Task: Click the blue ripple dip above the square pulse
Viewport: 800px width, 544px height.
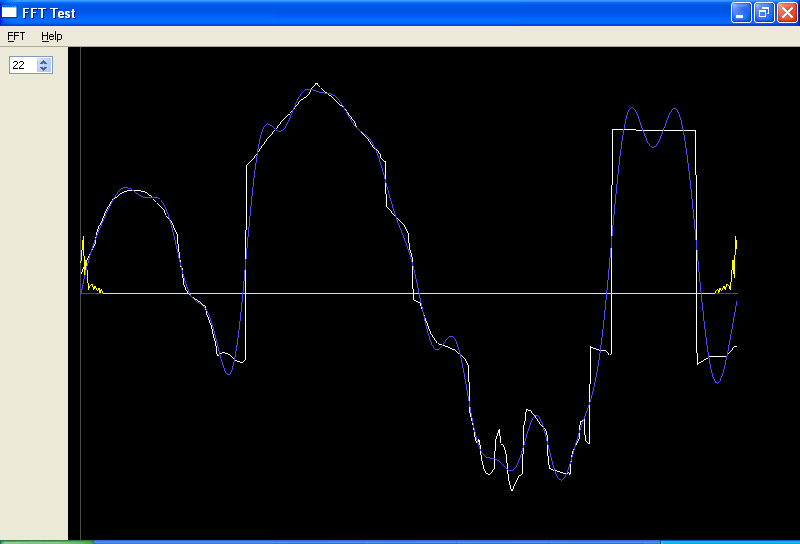Action: pyautogui.click(x=653, y=146)
